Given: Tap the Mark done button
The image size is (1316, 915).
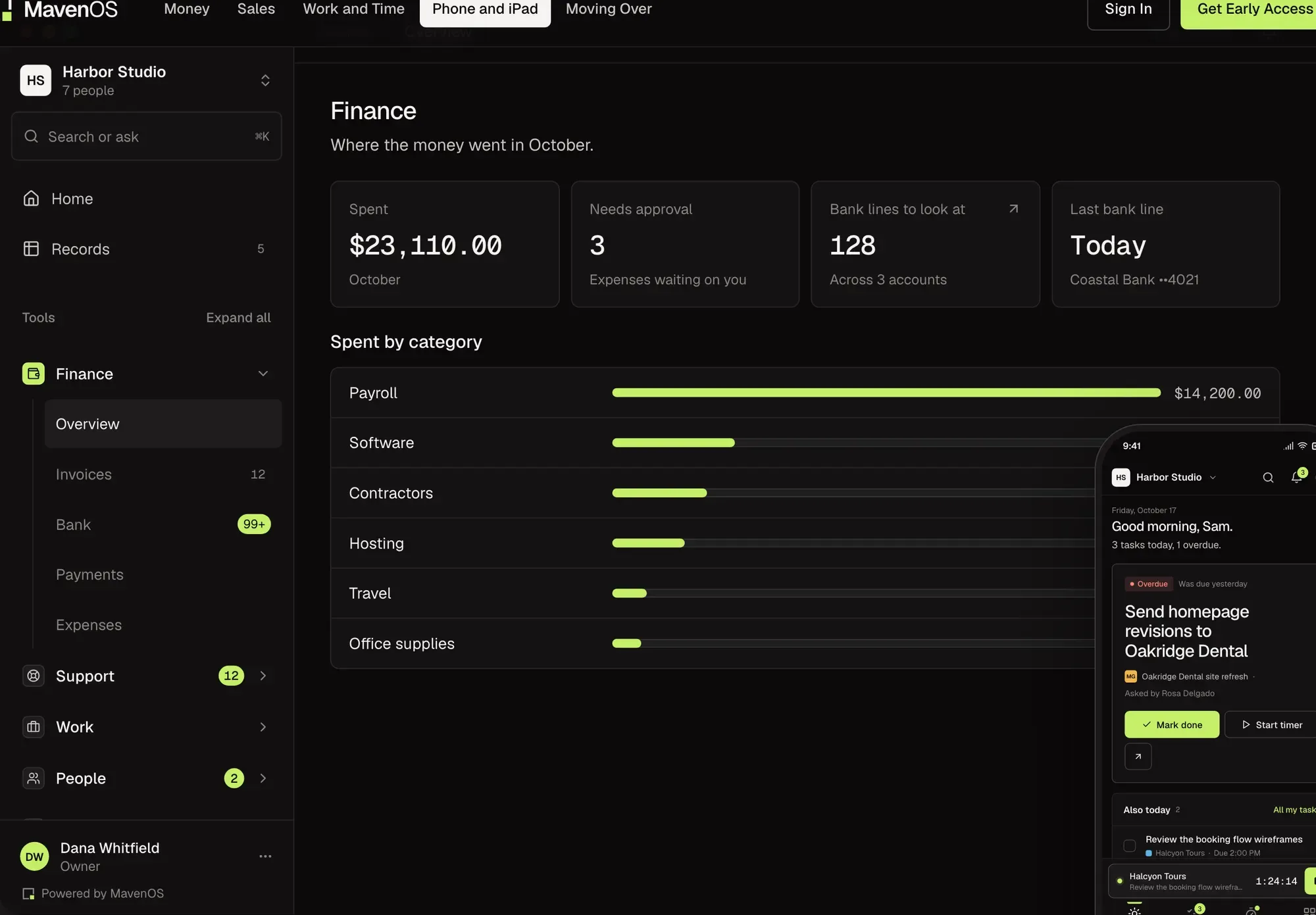Looking at the screenshot, I should (1172, 724).
